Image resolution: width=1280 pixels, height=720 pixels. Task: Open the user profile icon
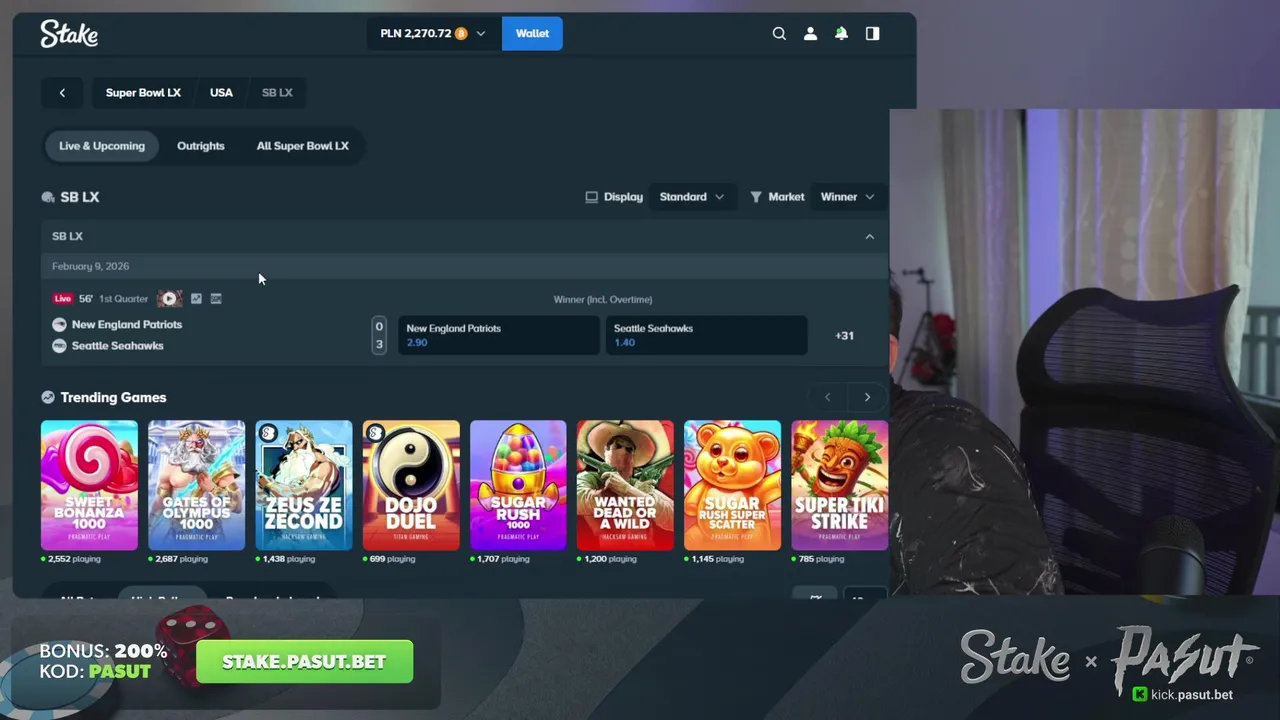[810, 33]
